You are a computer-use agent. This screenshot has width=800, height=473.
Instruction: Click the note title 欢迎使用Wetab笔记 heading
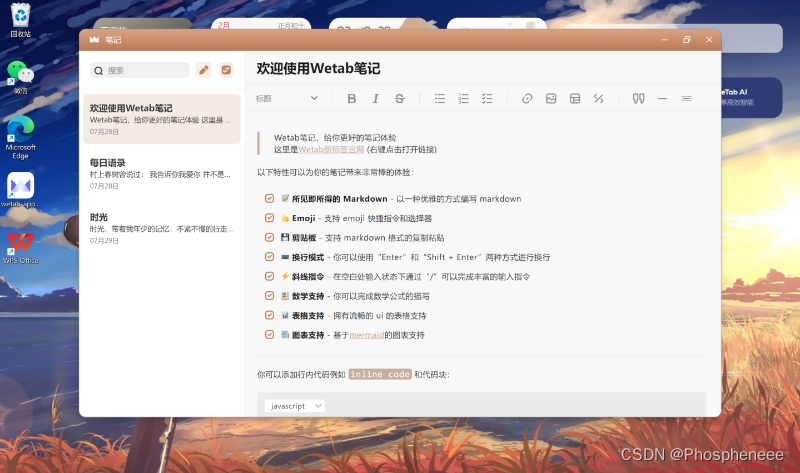point(318,68)
